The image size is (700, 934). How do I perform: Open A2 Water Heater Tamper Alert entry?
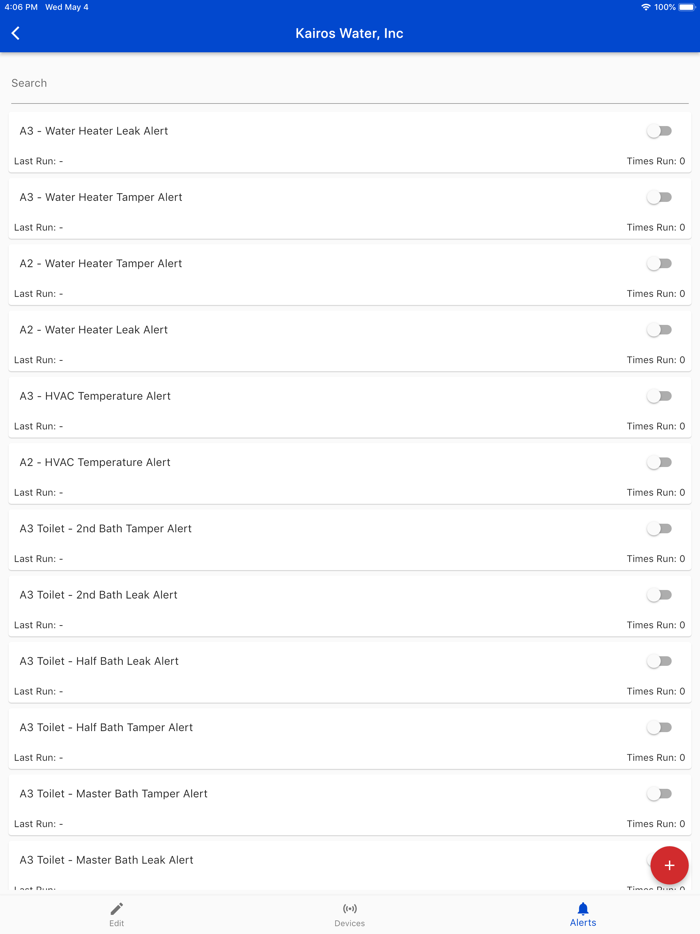coord(101,264)
